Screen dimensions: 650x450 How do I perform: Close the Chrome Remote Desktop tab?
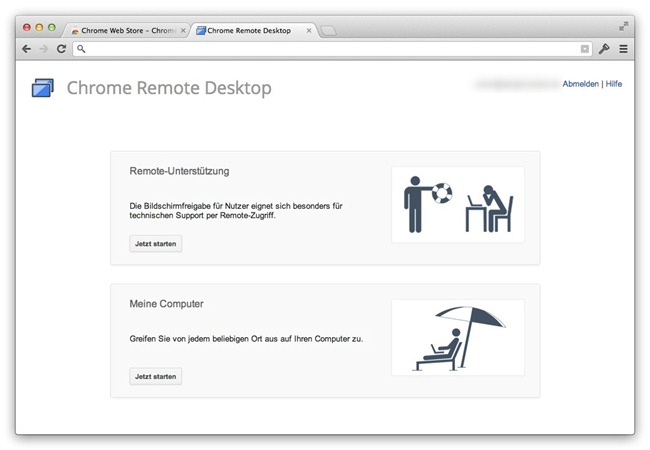pyautogui.click(x=308, y=31)
